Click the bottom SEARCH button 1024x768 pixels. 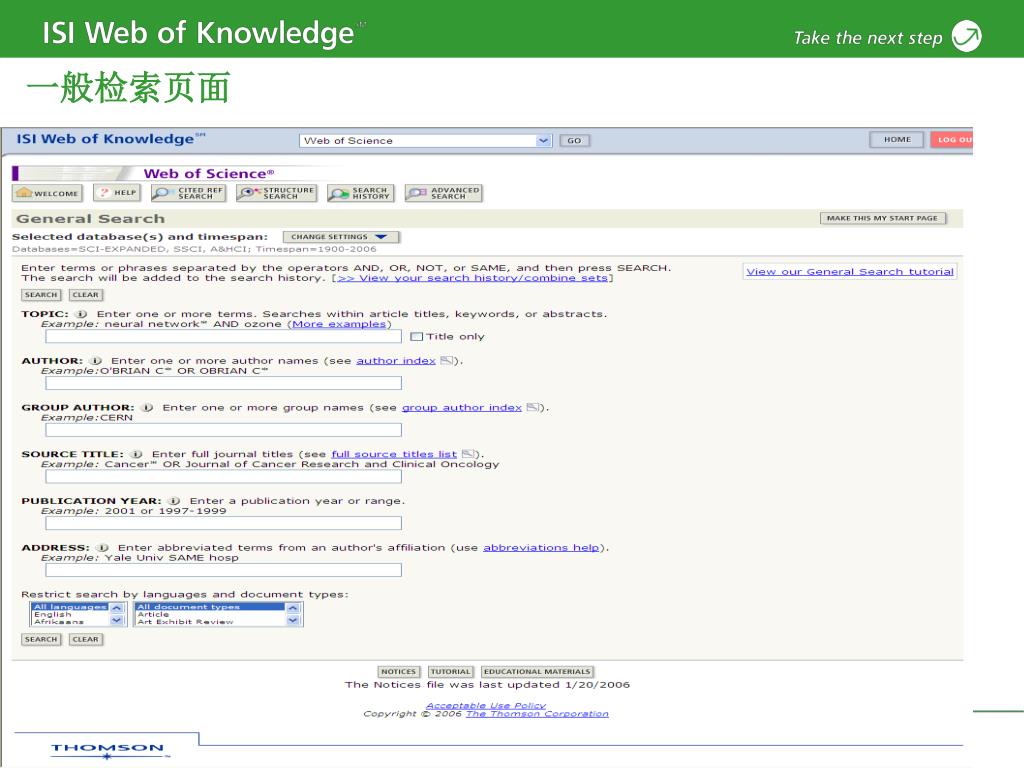click(x=41, y=639)
